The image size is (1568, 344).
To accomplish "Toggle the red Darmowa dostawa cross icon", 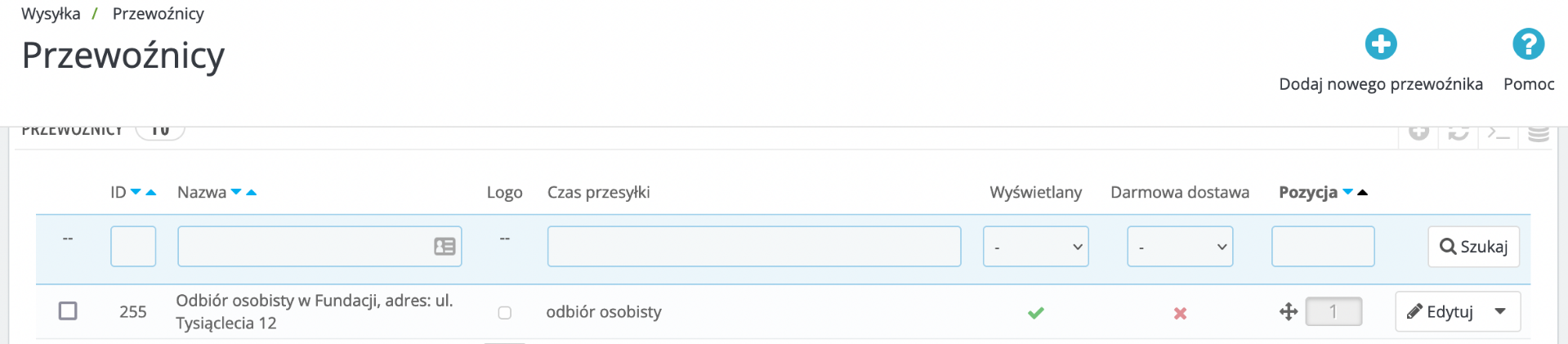I will (1180, 313).
